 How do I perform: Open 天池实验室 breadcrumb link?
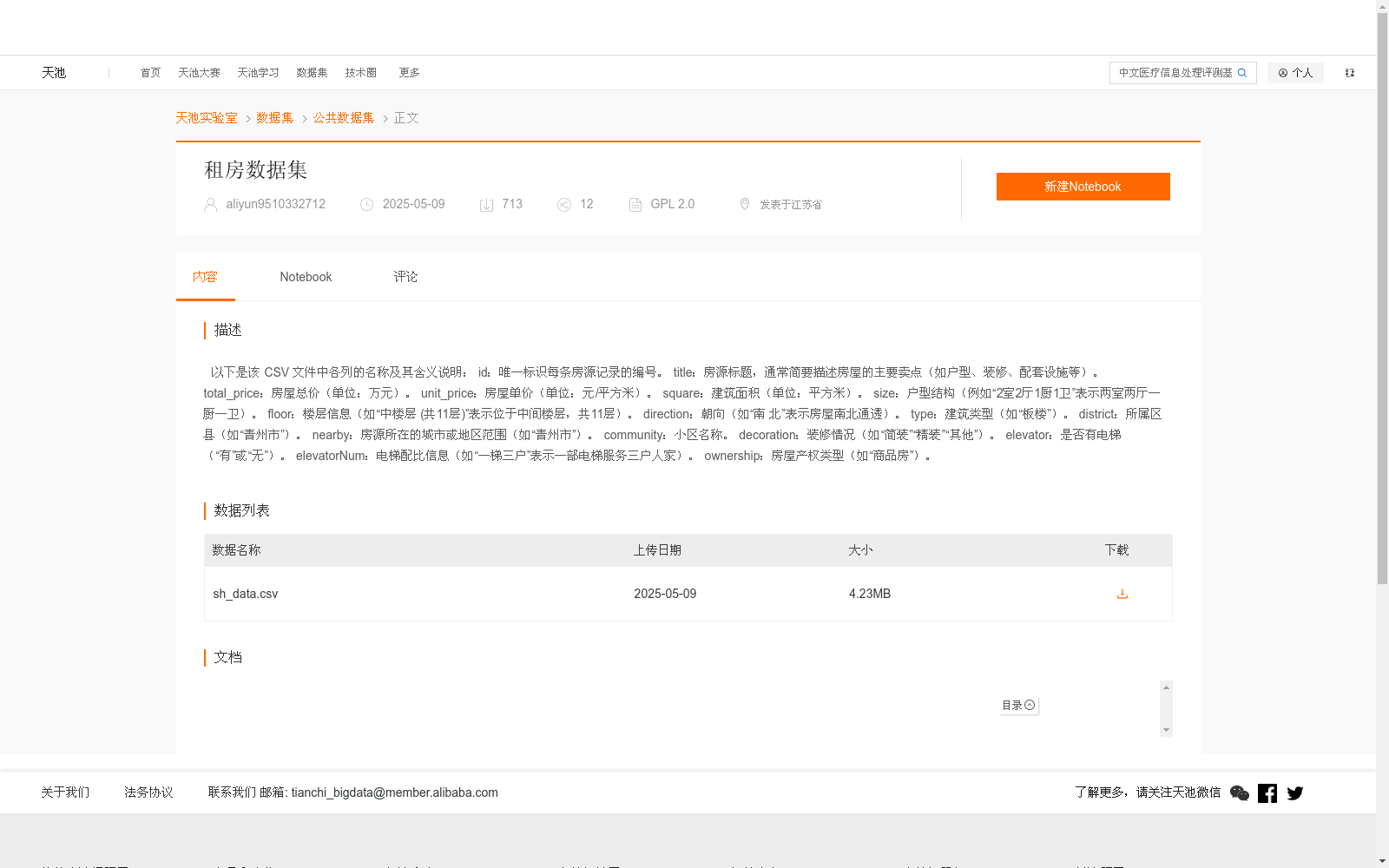click(x=207, y=118)
